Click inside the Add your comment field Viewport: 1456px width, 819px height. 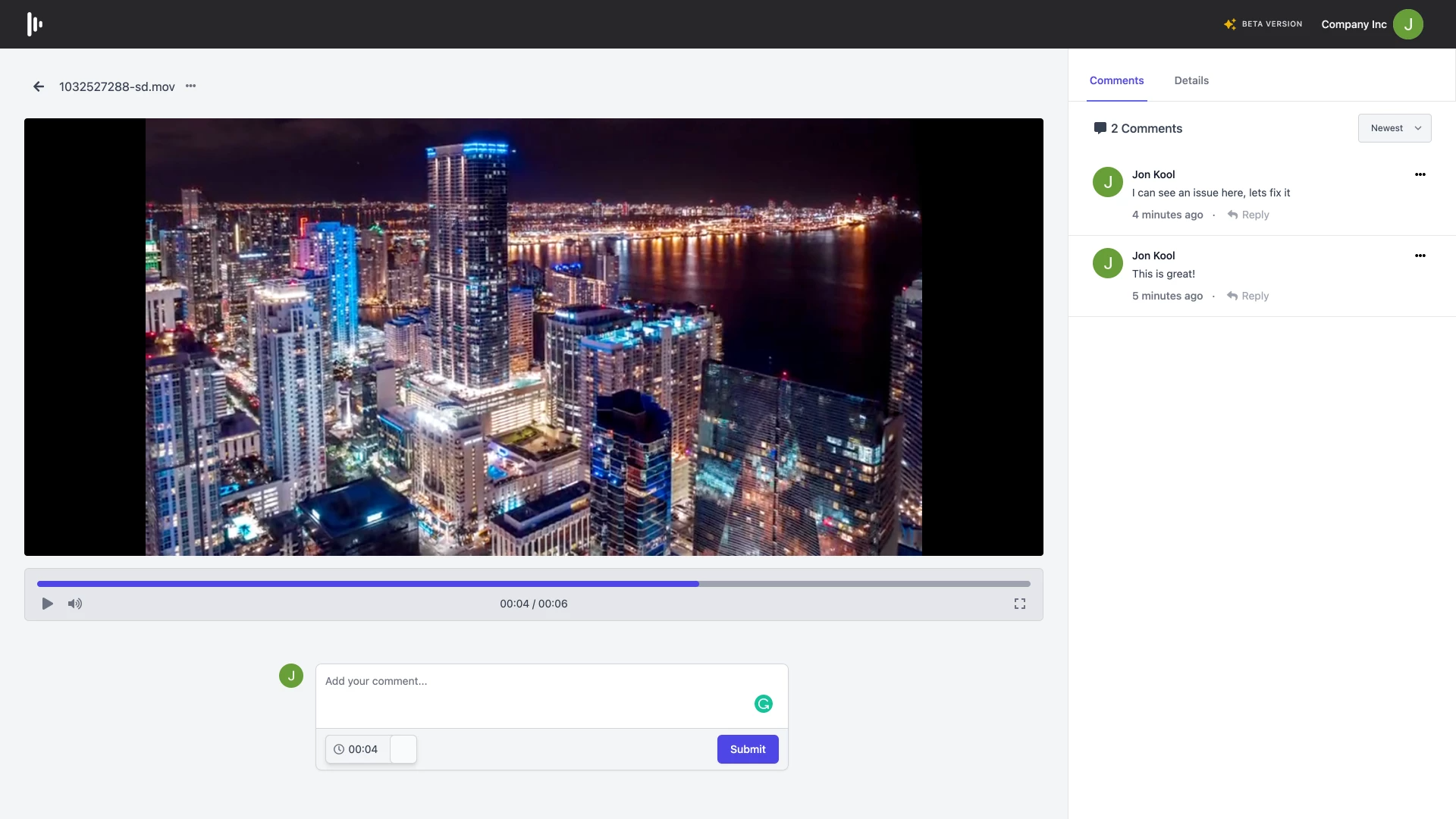tap(552, 696)
